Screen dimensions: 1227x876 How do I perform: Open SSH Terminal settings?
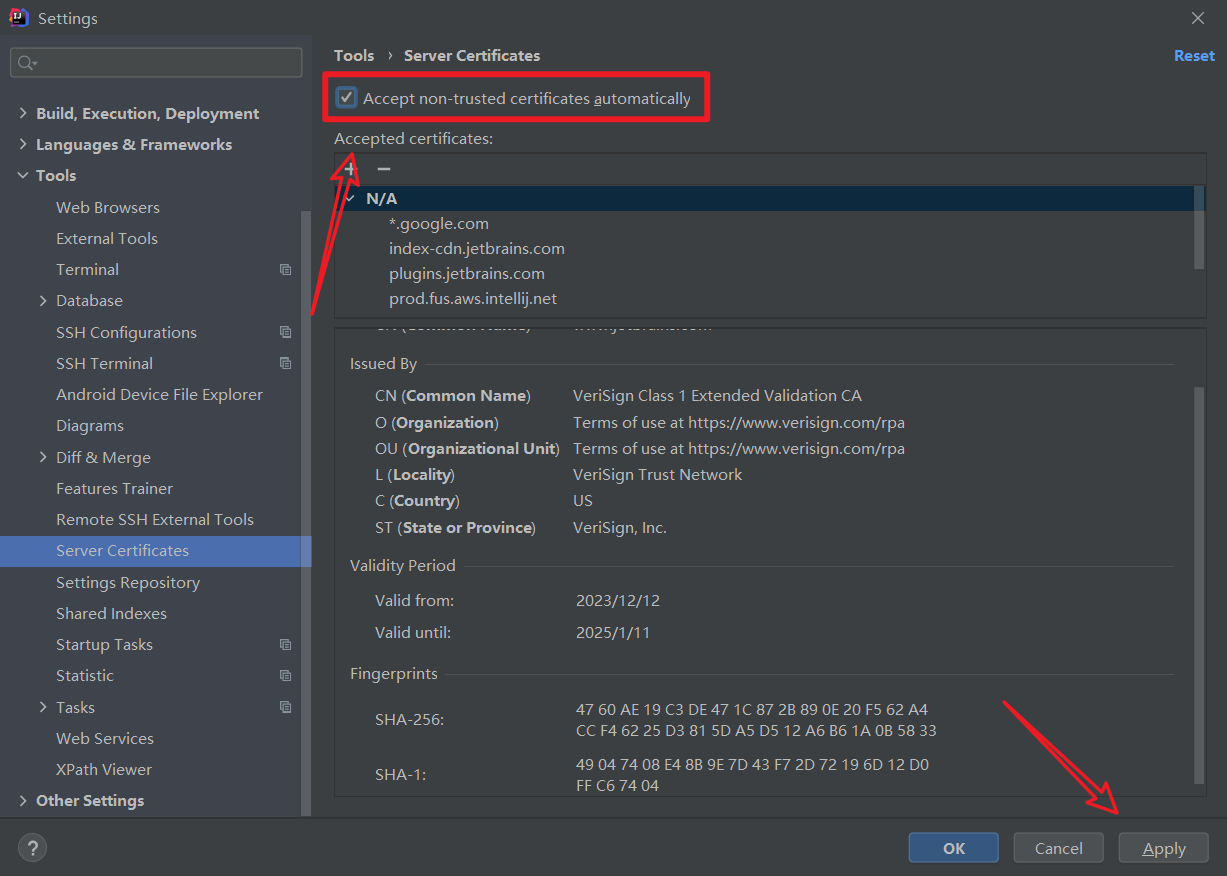click(x=104, y=363)
